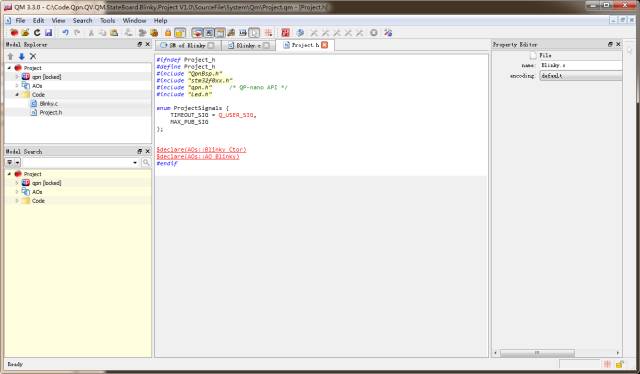Click the toolbar icon right of Paste
This screenshot has width=640, height=374.
pos(128,33)
